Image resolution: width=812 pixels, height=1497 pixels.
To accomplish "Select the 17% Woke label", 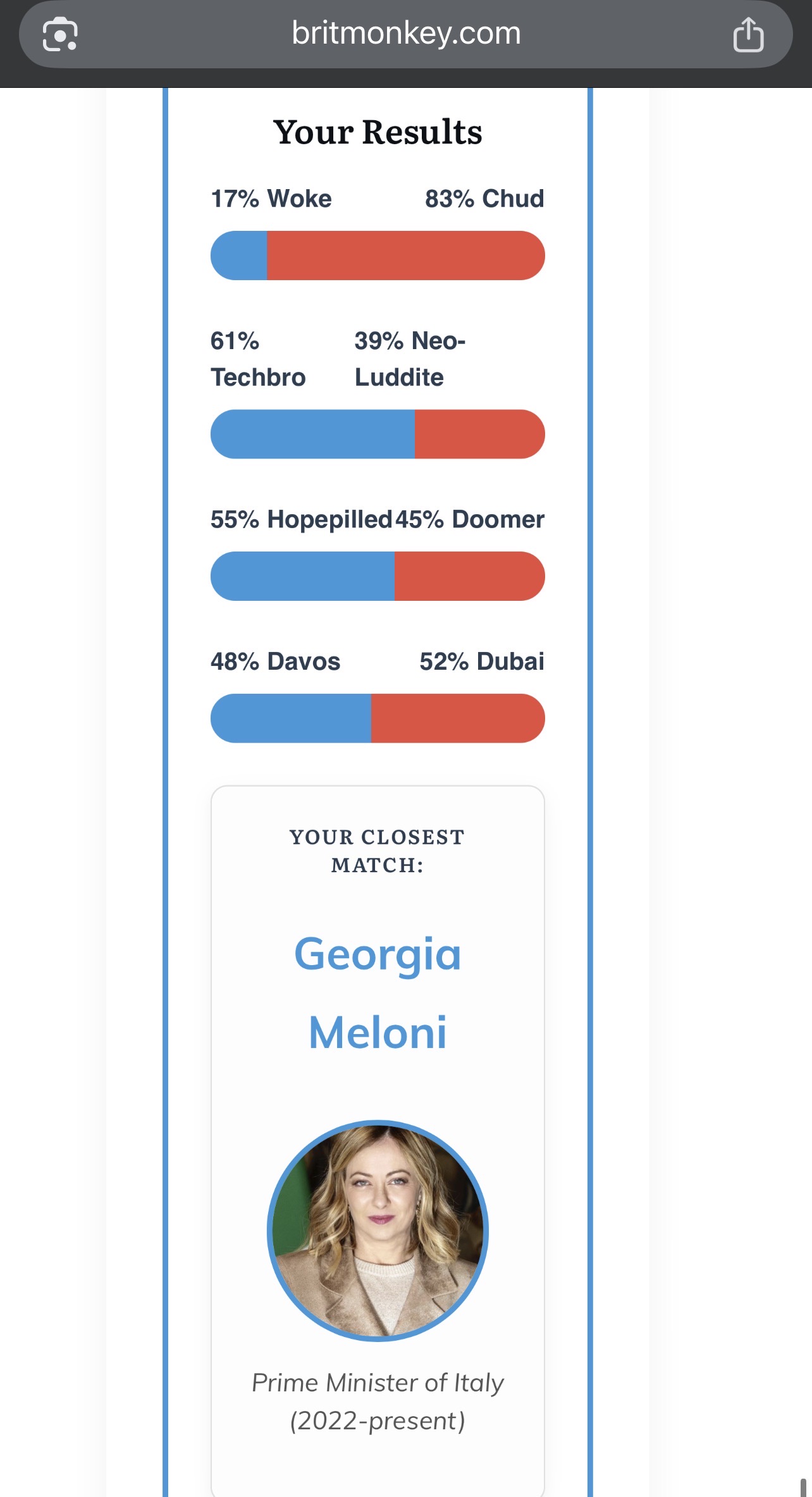I will click(x=271, y=199).
